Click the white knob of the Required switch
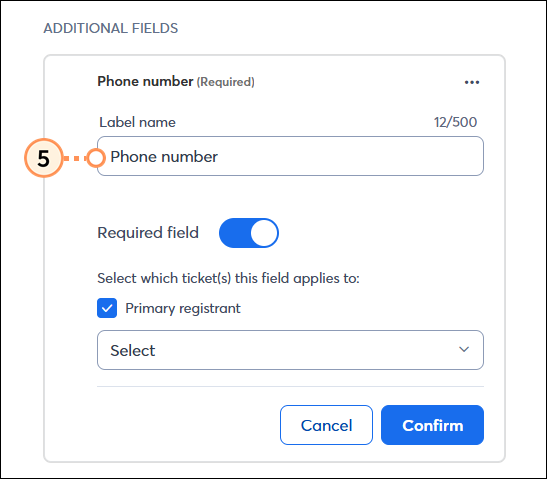The width and height of the screenshot is (547, 479). (x=264, y=233)
